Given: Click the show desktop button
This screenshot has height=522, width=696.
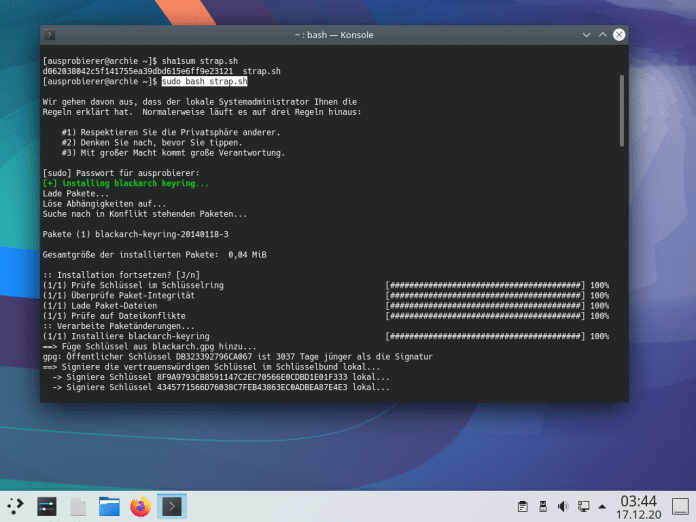Looking at the screenshot, I should click(680, 506).
